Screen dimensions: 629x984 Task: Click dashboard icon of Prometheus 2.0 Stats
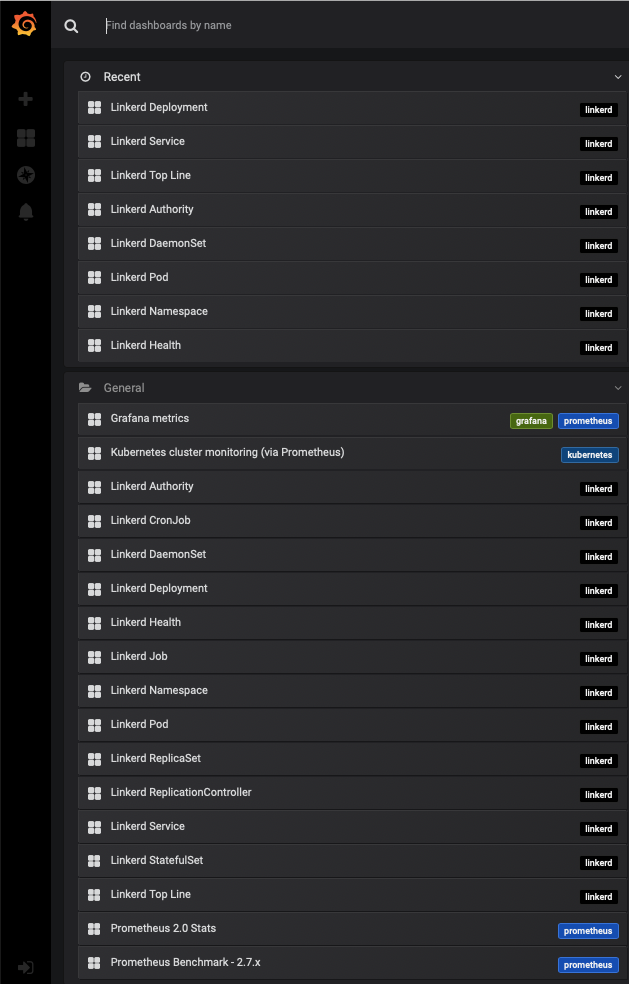(94, 929)
